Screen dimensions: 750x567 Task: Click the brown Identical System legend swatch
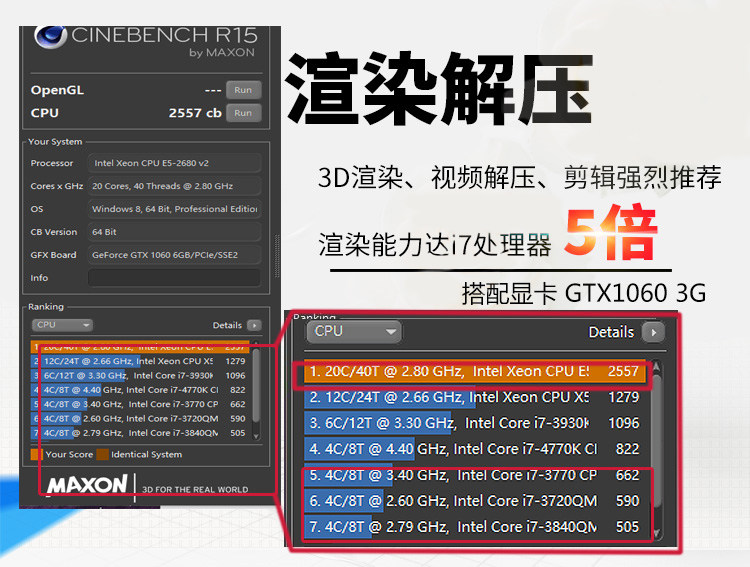coord(102,455)
